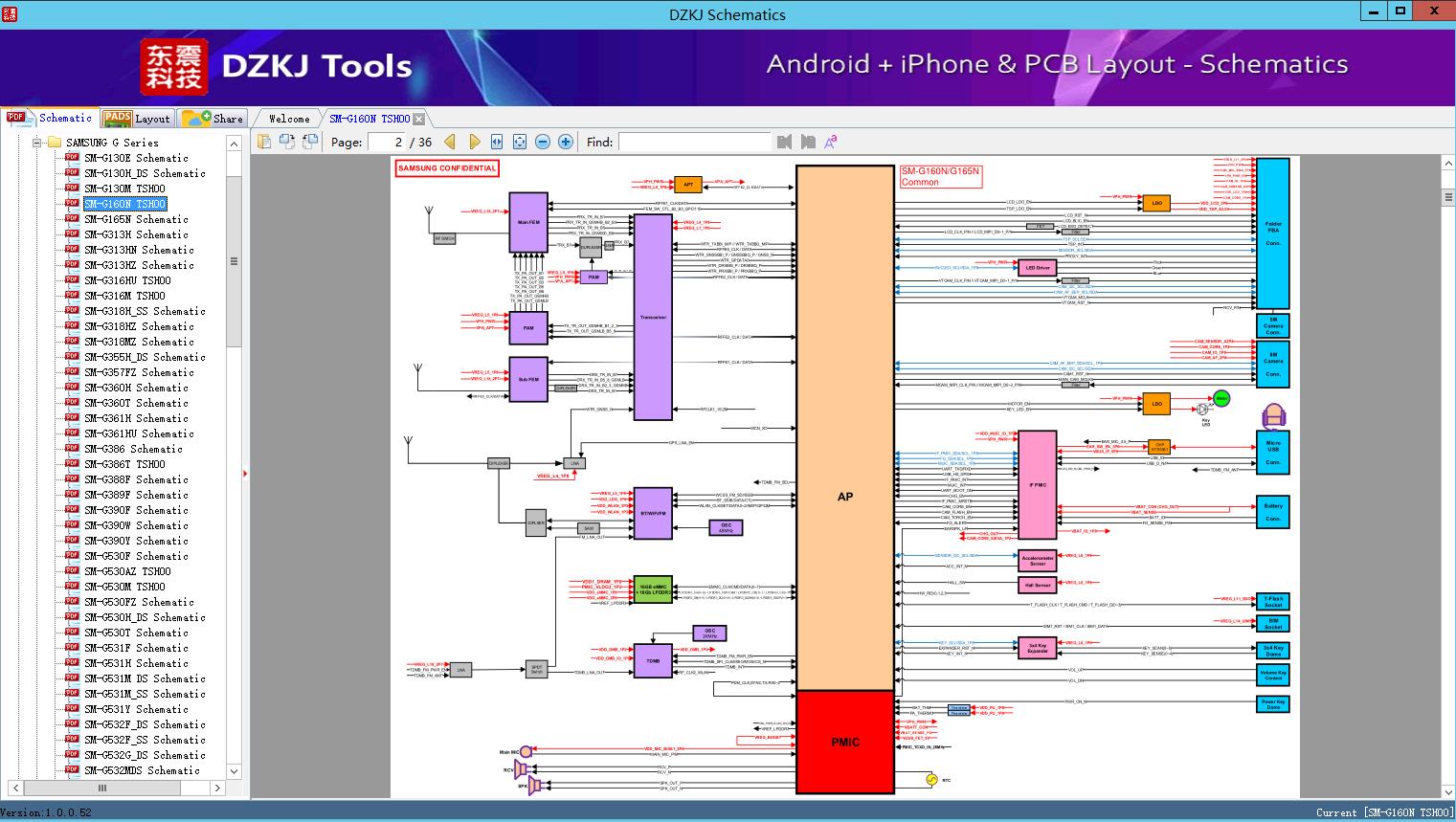Go to the previous page arrow
Screen dimensions: 1456x822
pos(450,142)
